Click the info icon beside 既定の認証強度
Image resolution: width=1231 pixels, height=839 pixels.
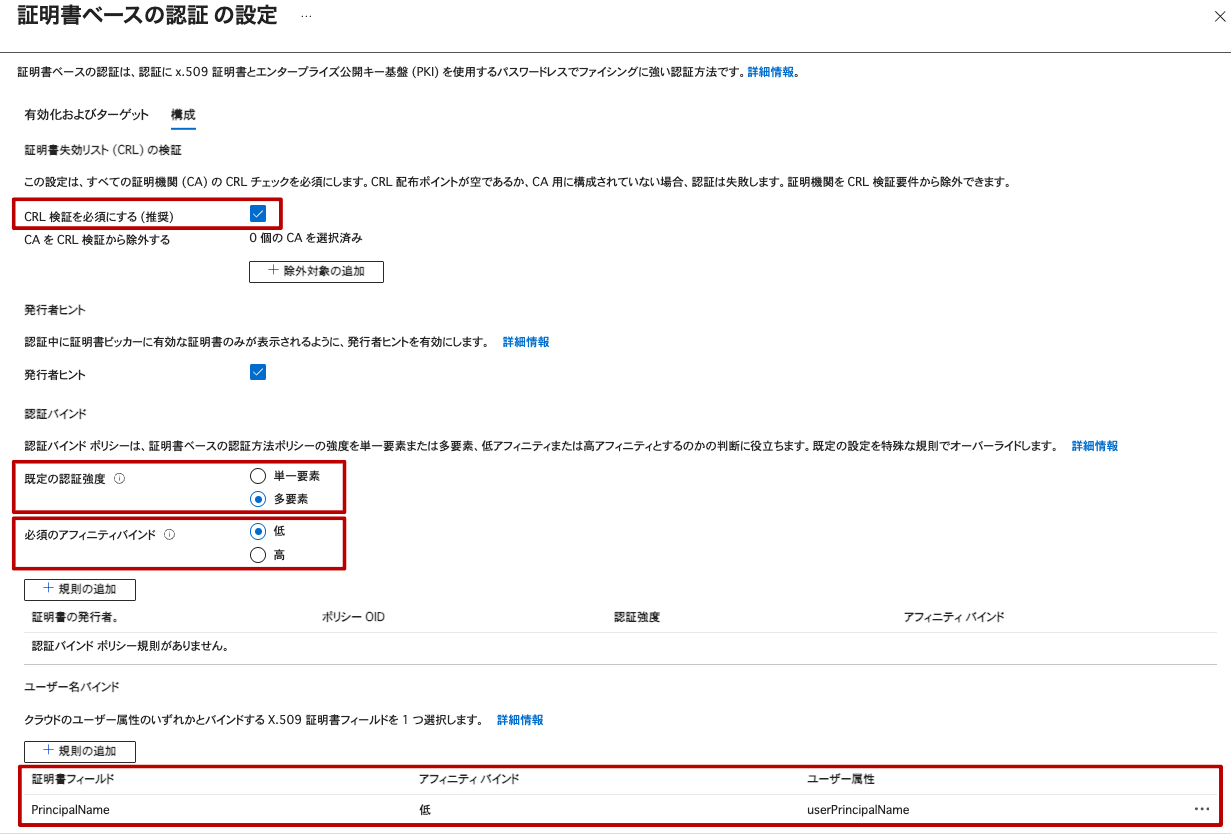pyautogui.click(x=119, y=479)
